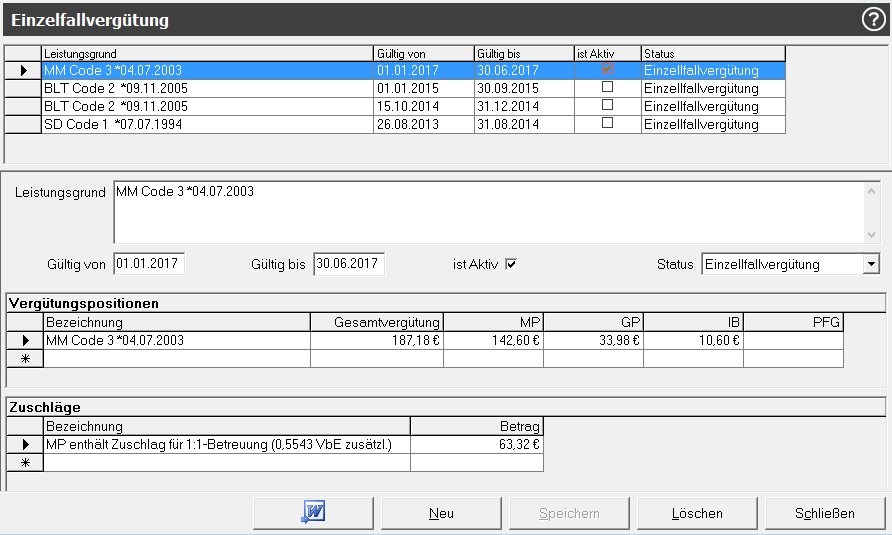Check ist Aktiv for SD Code 1 row
This screenshot has width=892, height=535.
click(x=607, y=124)
